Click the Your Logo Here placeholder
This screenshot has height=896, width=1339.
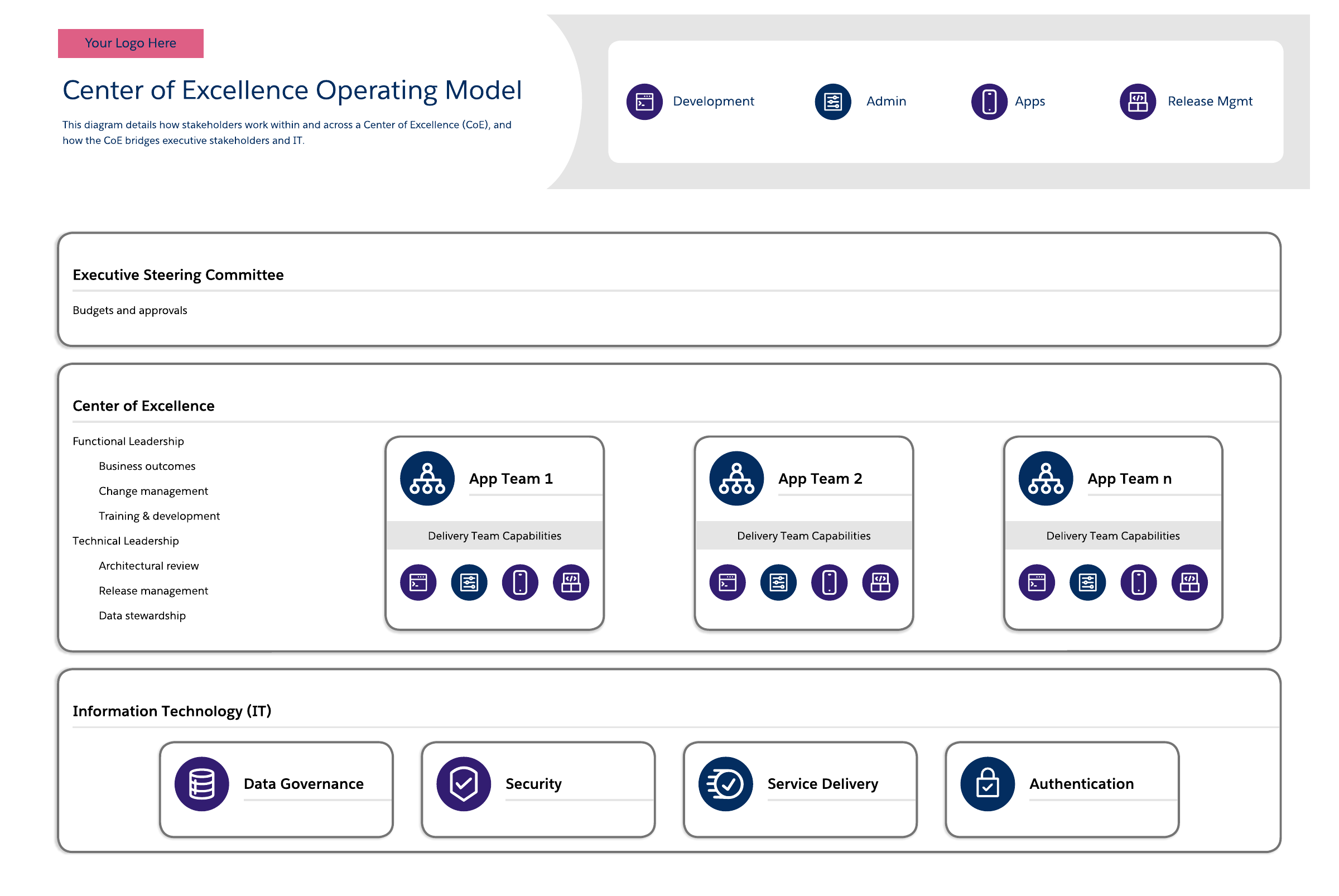pyautogui.click(x=131, y=44)
